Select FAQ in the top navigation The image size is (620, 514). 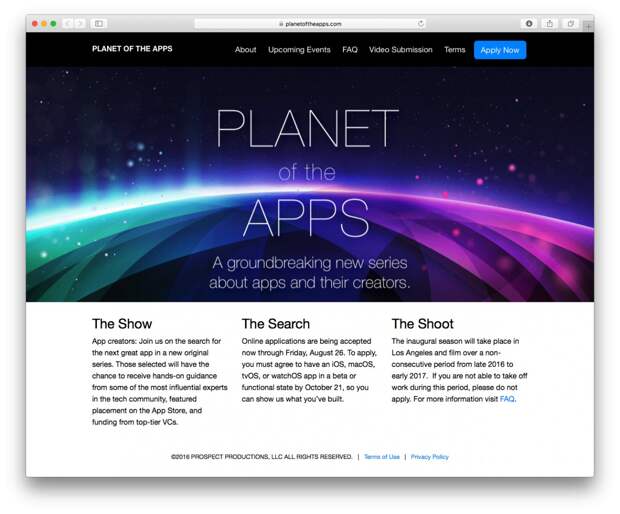350,50
